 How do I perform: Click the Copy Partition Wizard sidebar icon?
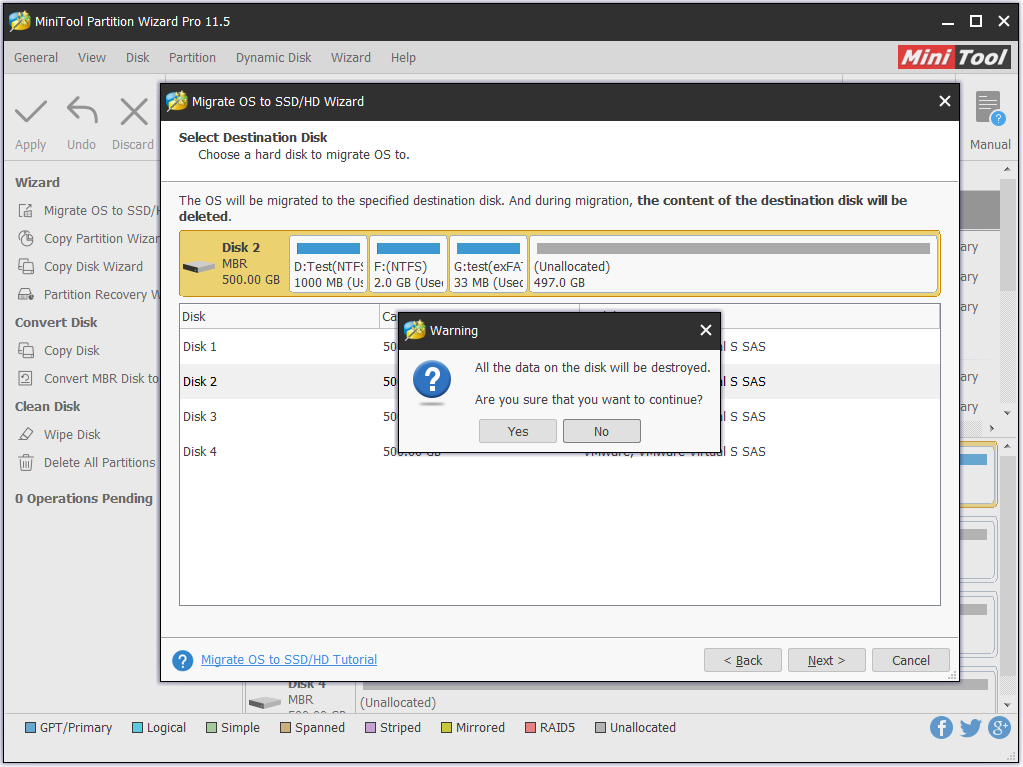pos(25,239)
